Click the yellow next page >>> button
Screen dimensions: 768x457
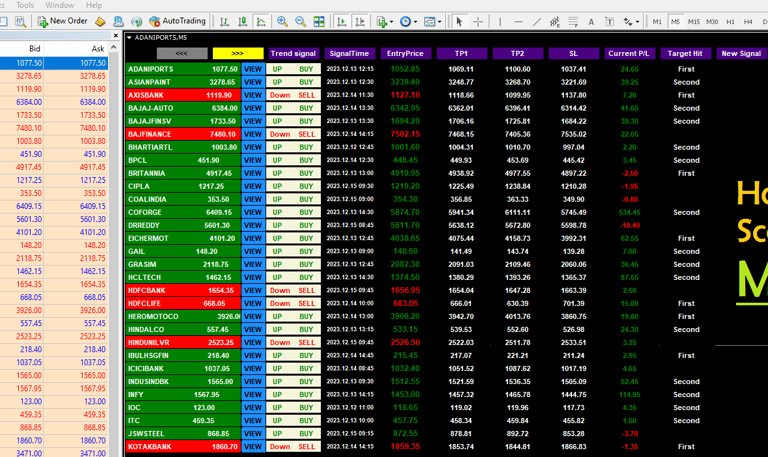click(x=238, y=53)
